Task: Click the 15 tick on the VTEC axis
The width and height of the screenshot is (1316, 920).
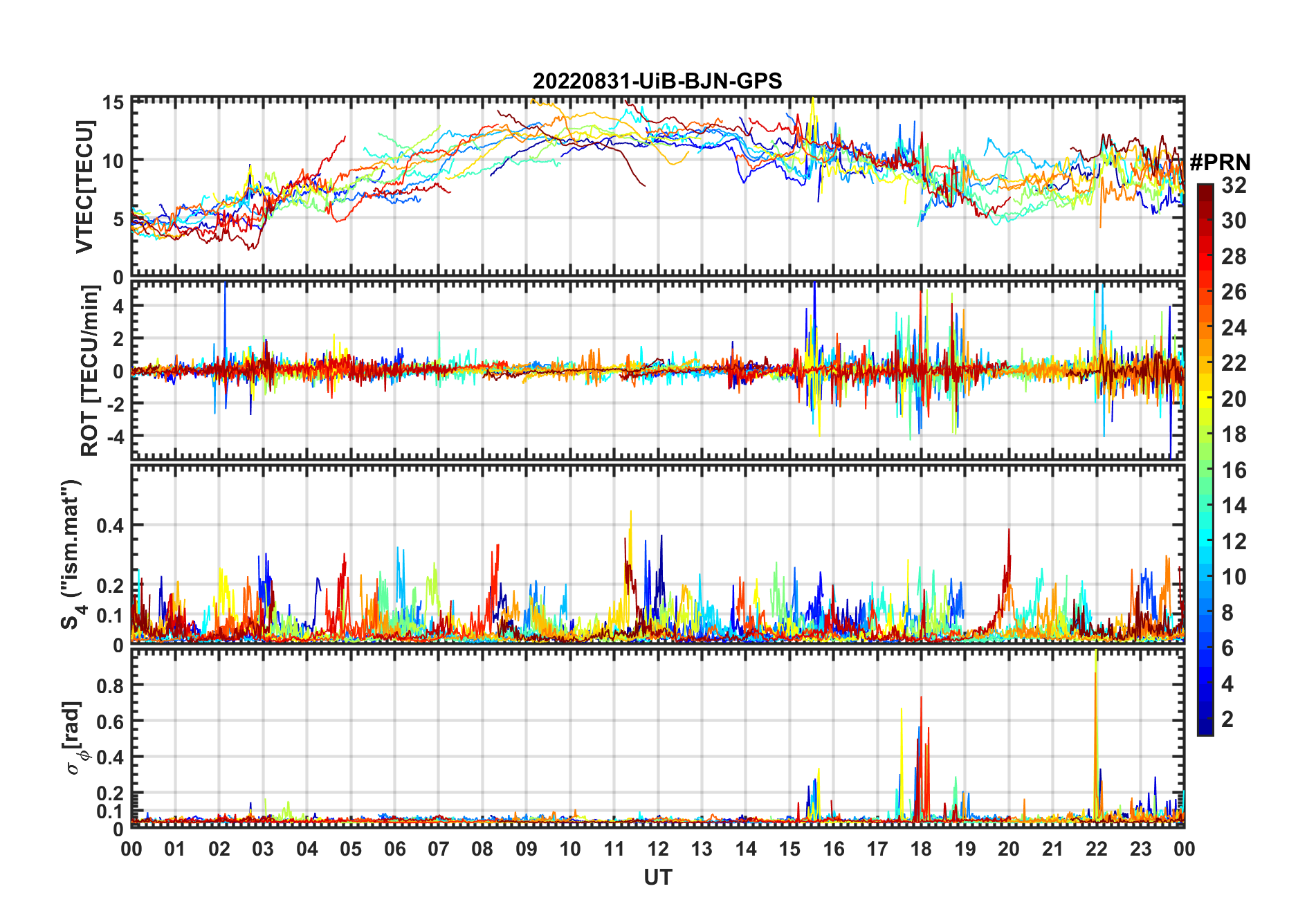Action: [x=113, y=103]
